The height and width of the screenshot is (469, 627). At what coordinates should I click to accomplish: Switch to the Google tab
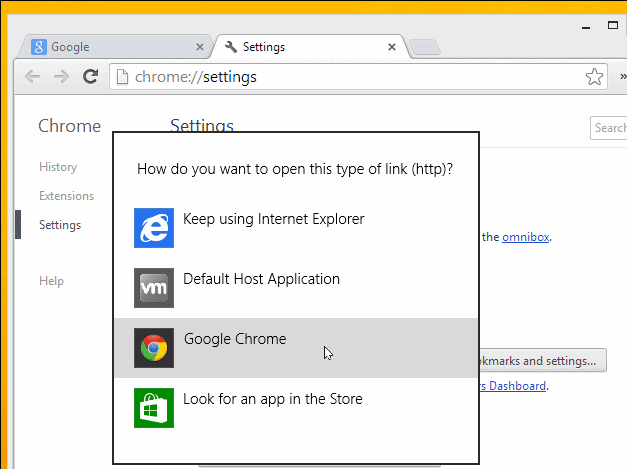(114, 47)
